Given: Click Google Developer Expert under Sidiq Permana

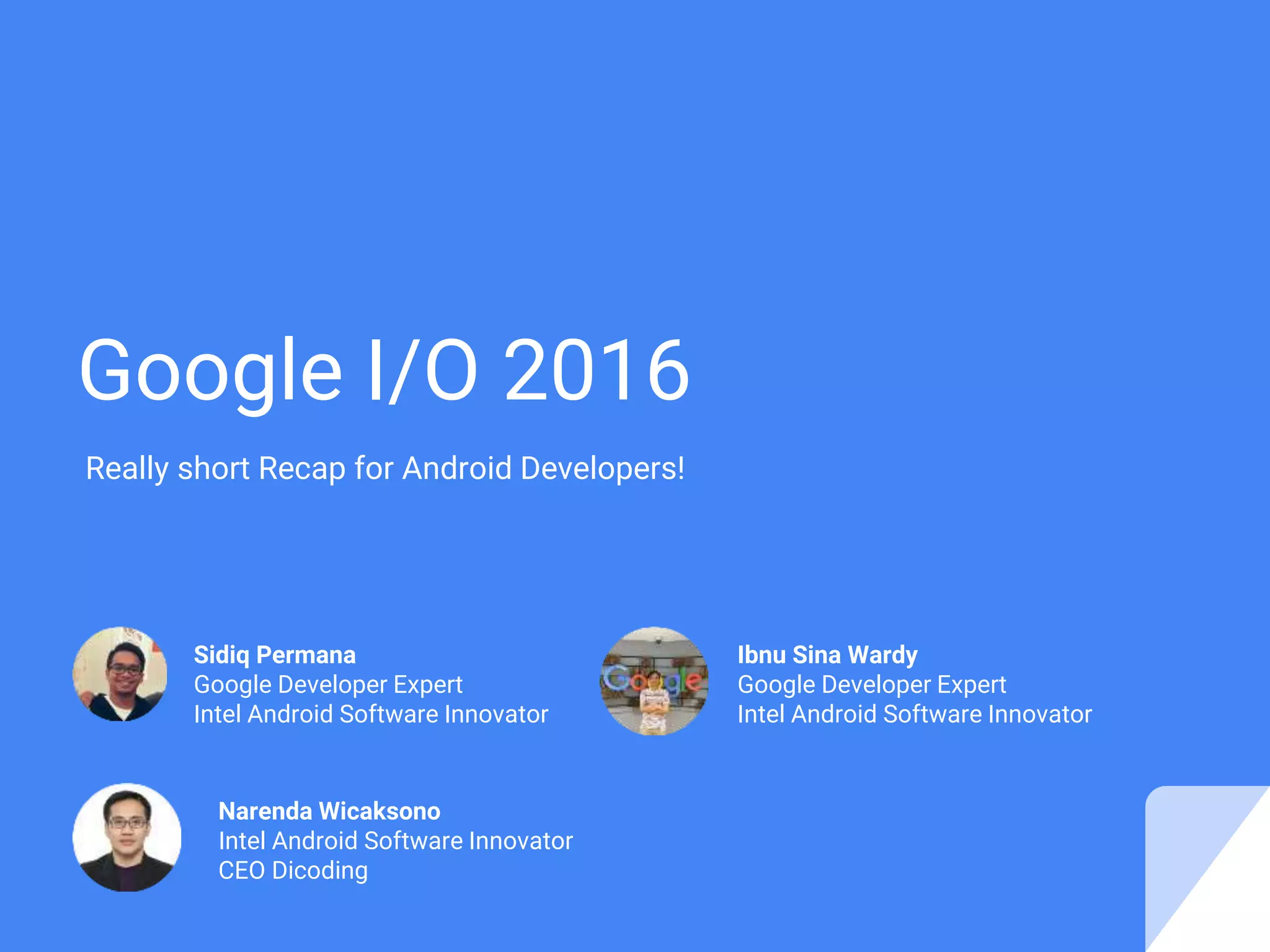Looking at the screenshot, I should (x=328, y=685).
